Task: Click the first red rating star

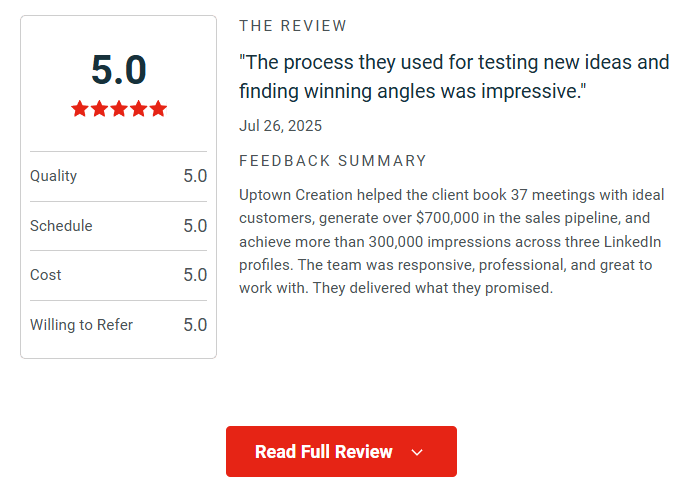Action: tap(80, 109)
